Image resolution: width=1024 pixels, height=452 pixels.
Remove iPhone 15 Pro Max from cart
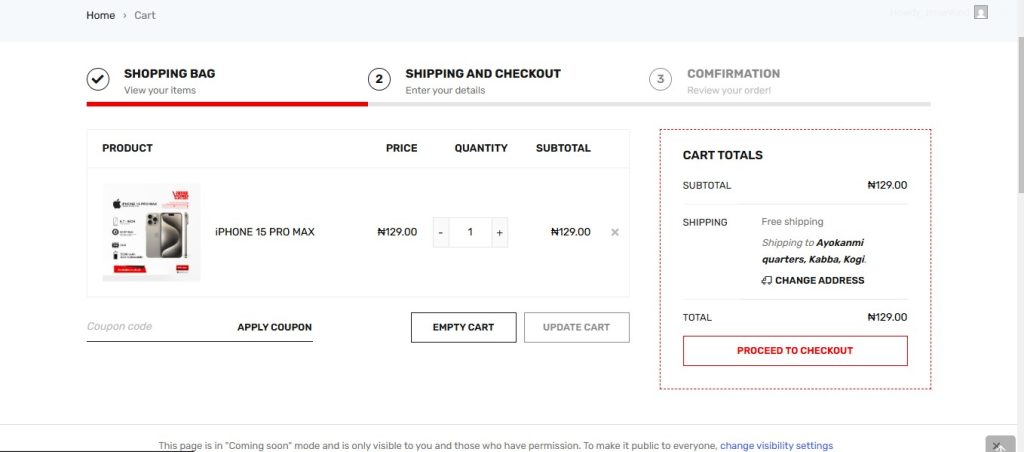point(615,232)
